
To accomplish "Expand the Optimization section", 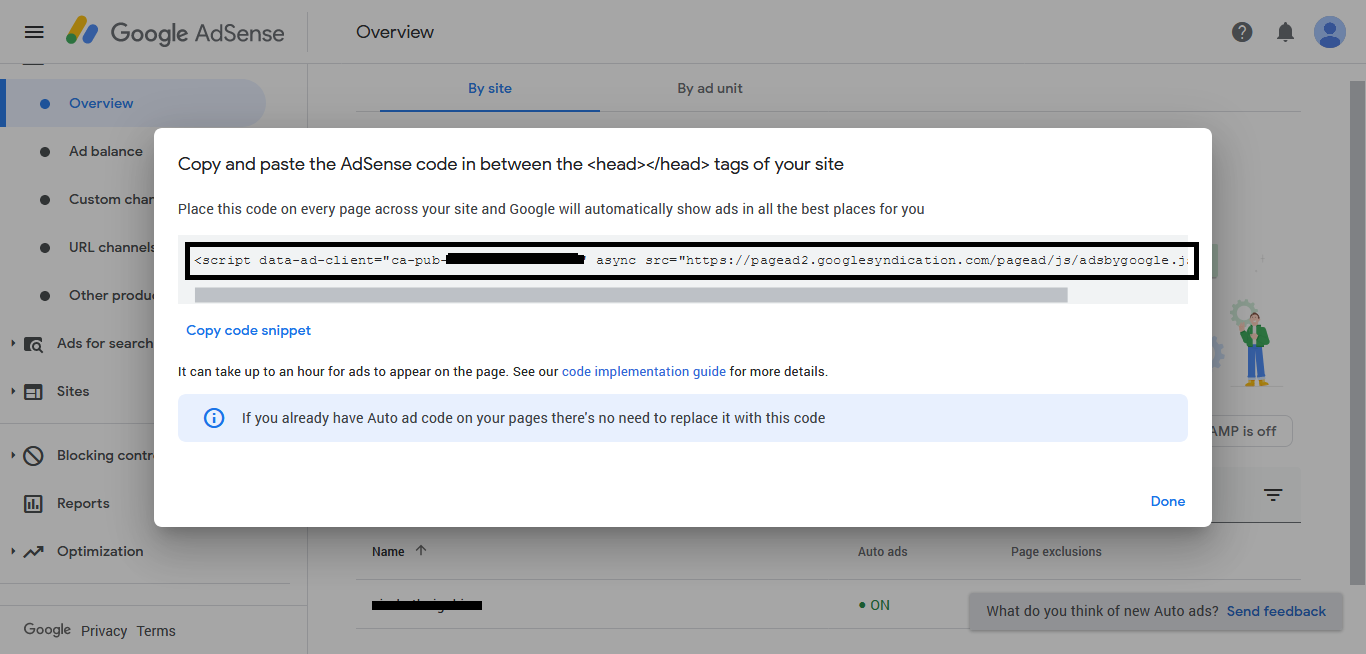I will click(13, 552).
